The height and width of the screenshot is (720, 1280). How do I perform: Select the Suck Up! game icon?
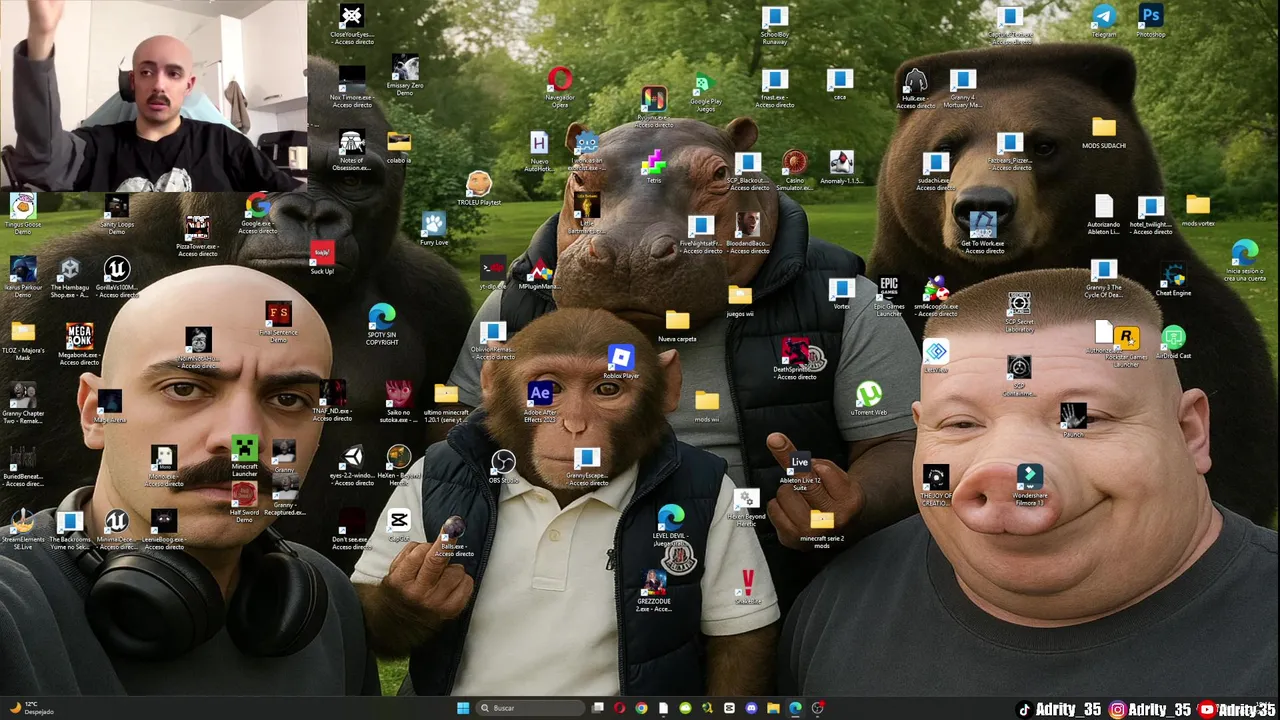click(x=322, y=258)
